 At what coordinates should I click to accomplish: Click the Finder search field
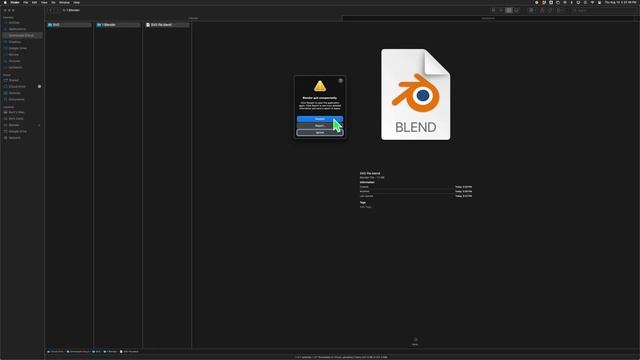click(604, 10)
